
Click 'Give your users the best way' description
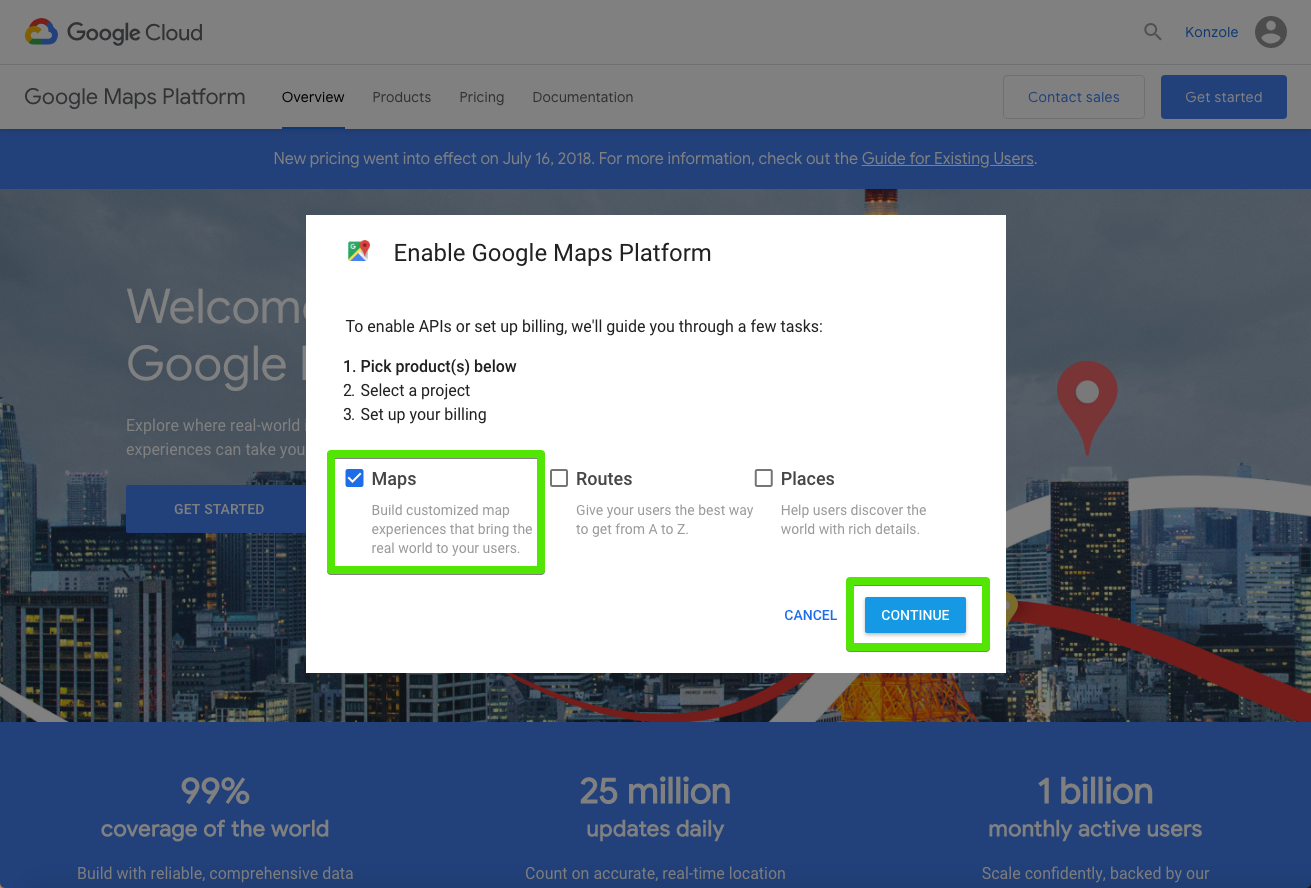[664, 520]
